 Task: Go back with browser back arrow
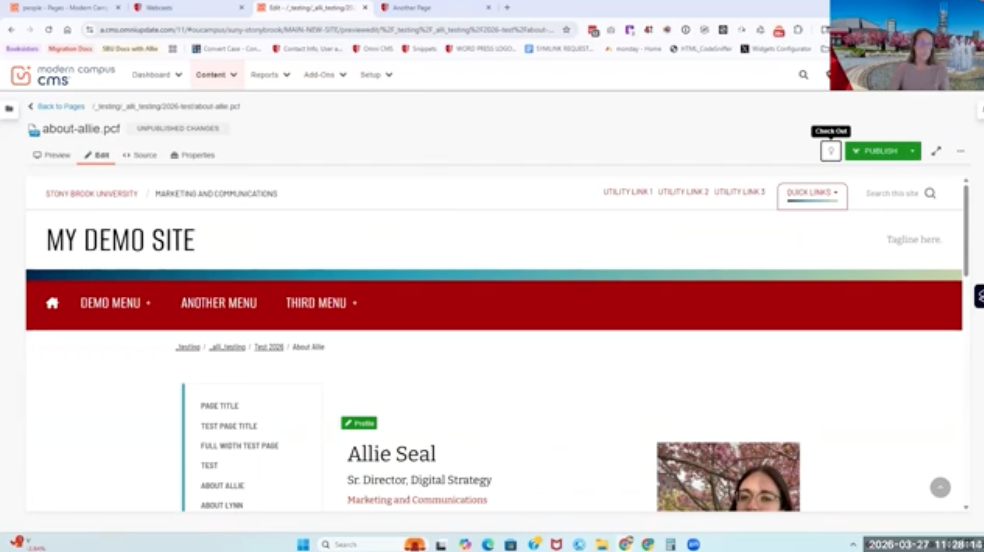[11, 29]
